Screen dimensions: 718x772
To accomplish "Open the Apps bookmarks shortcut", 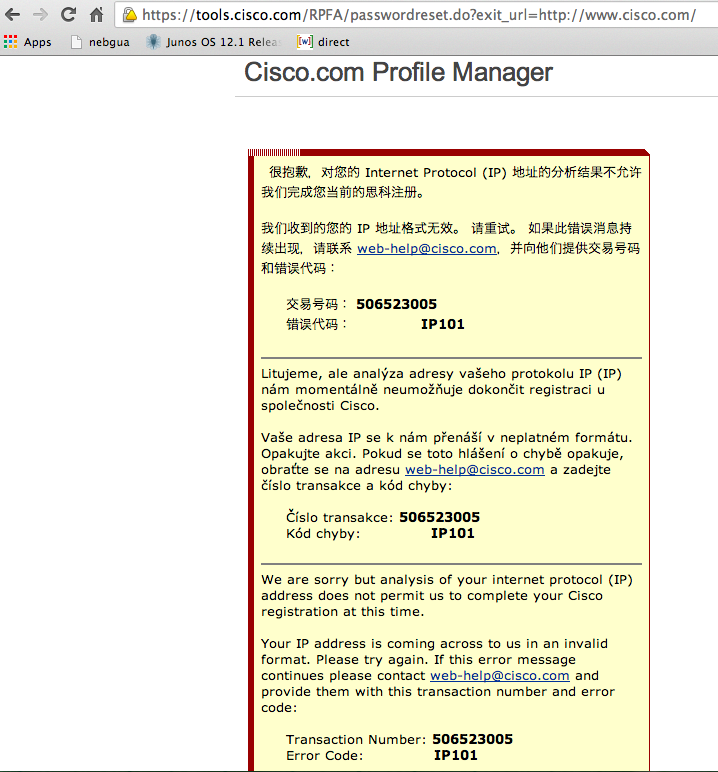I will coord(28,42).
